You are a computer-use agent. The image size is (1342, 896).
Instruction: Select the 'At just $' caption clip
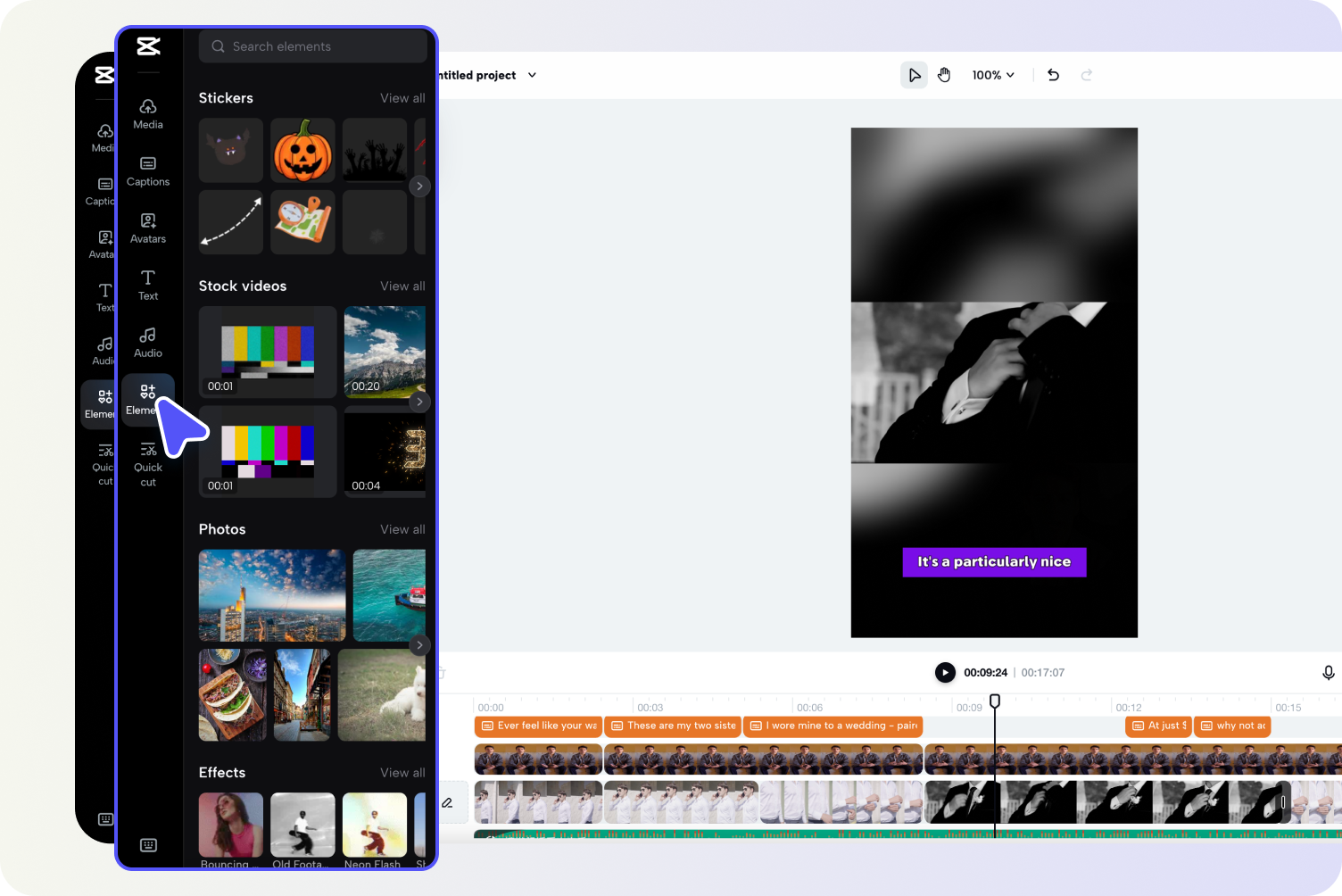[x=1158, y=726]
